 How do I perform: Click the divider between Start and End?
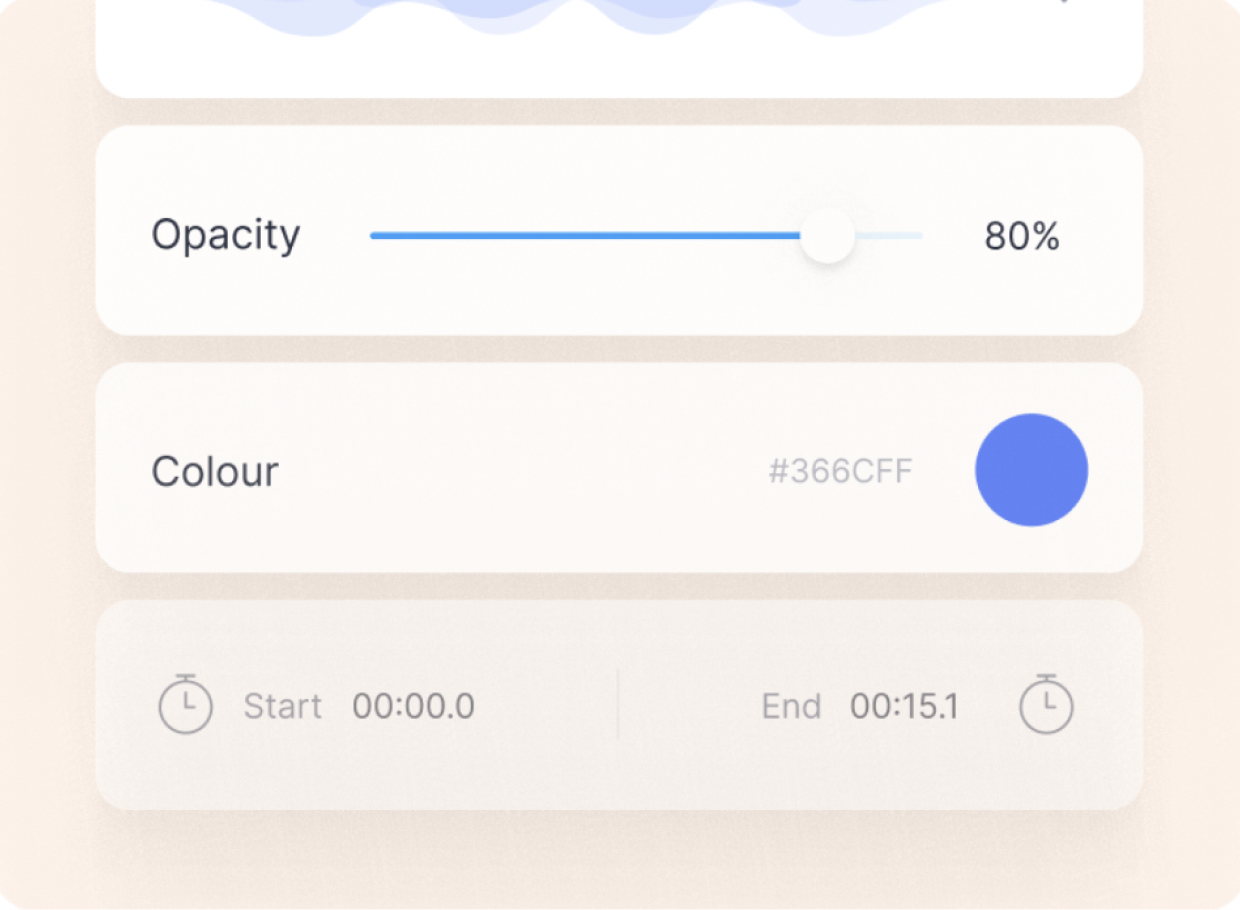[618, 704]
